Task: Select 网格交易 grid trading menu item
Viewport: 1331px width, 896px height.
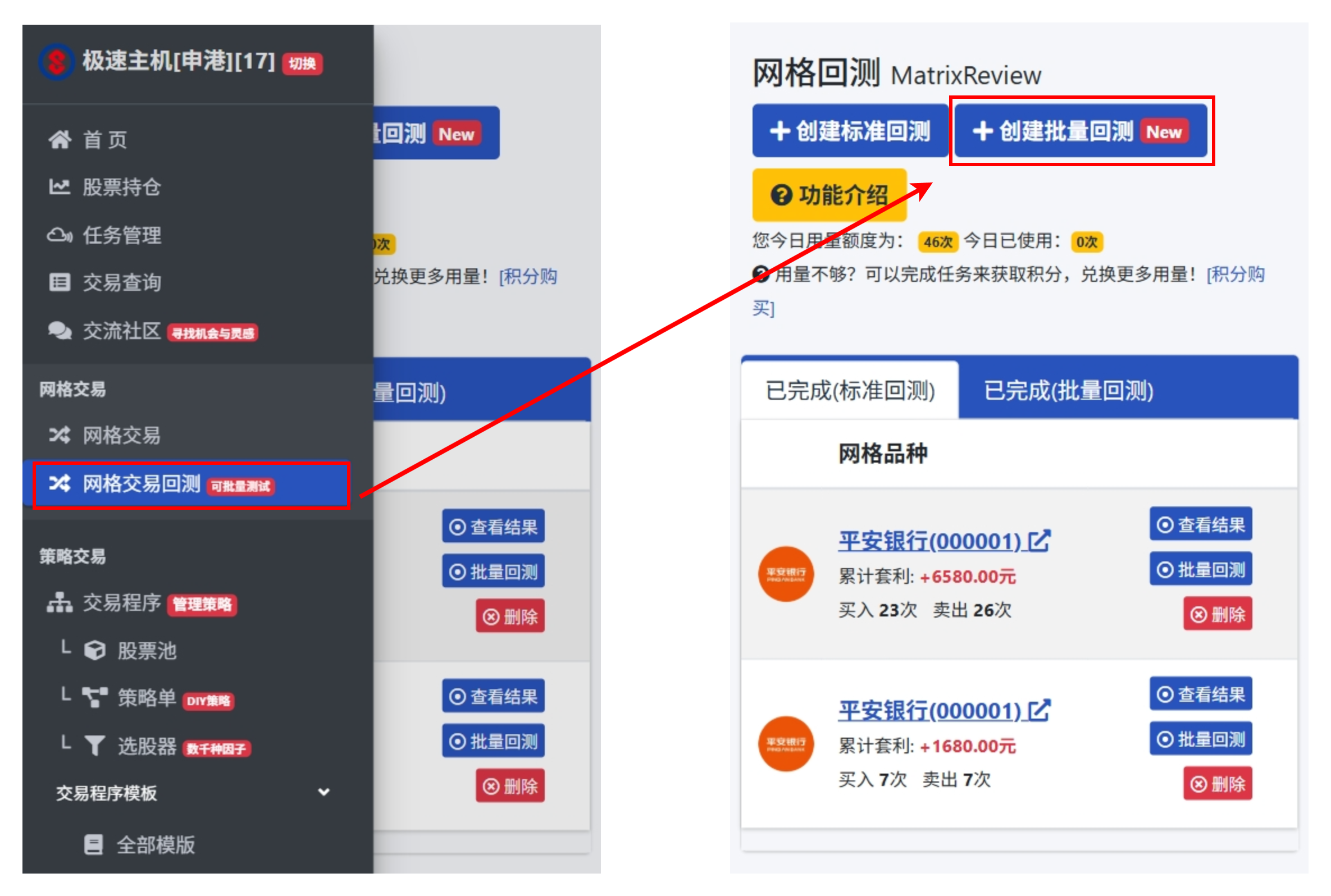Action: pyautogui.click(x=121, y=436)
